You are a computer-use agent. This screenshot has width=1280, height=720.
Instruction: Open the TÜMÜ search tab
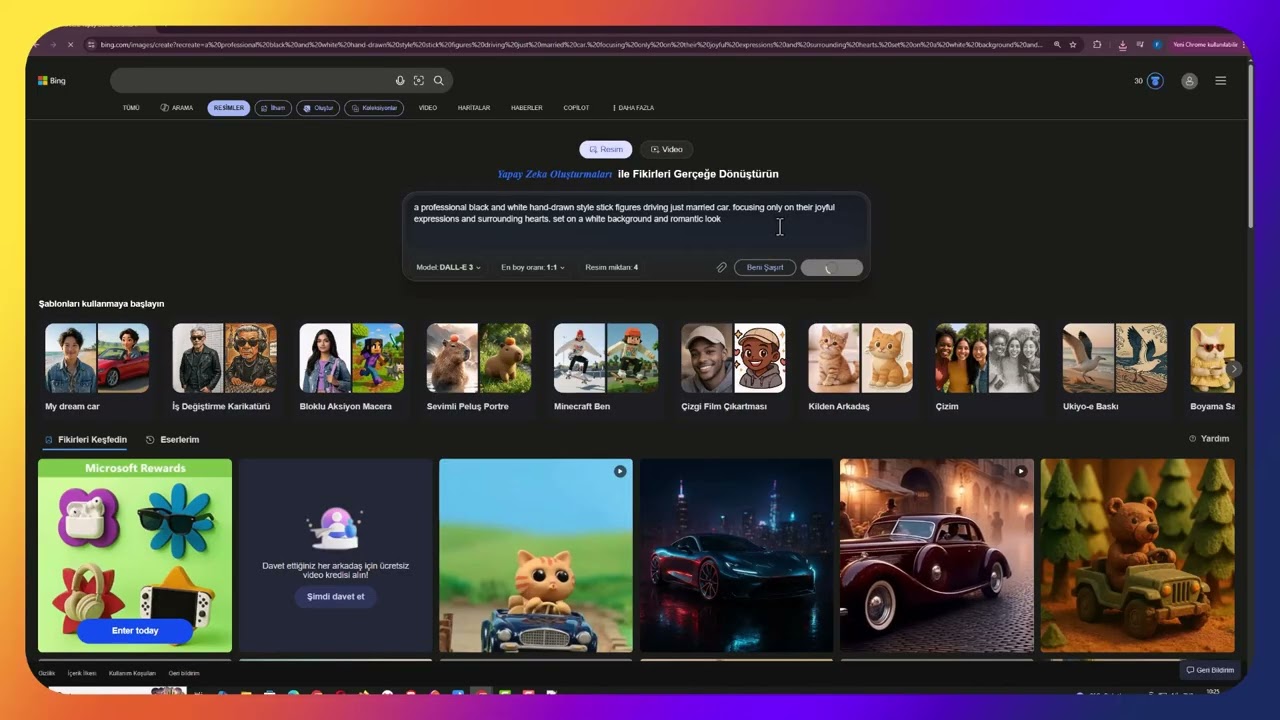click(131, 108)
